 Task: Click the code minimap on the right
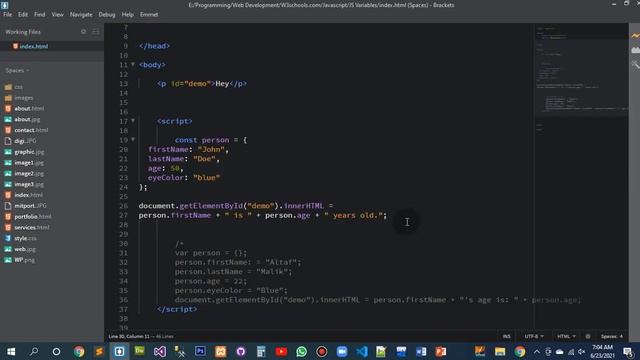point(581,78)
